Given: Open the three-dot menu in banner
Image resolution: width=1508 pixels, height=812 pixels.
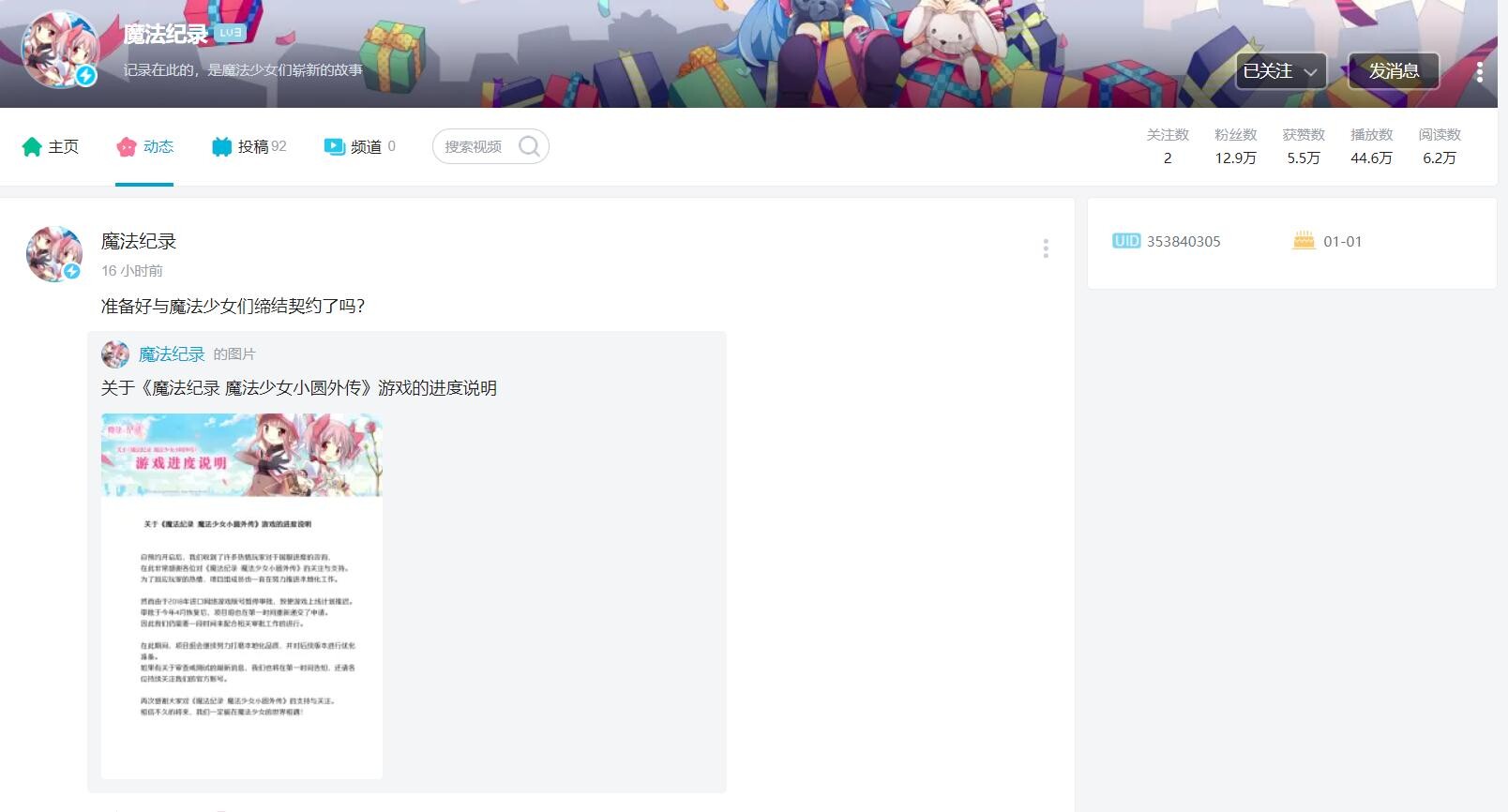Looking at the screenshot, I should click(x=1479, y=72).
